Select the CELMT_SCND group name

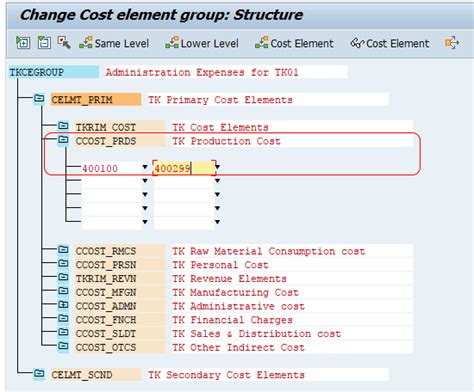tap(96, 375)
